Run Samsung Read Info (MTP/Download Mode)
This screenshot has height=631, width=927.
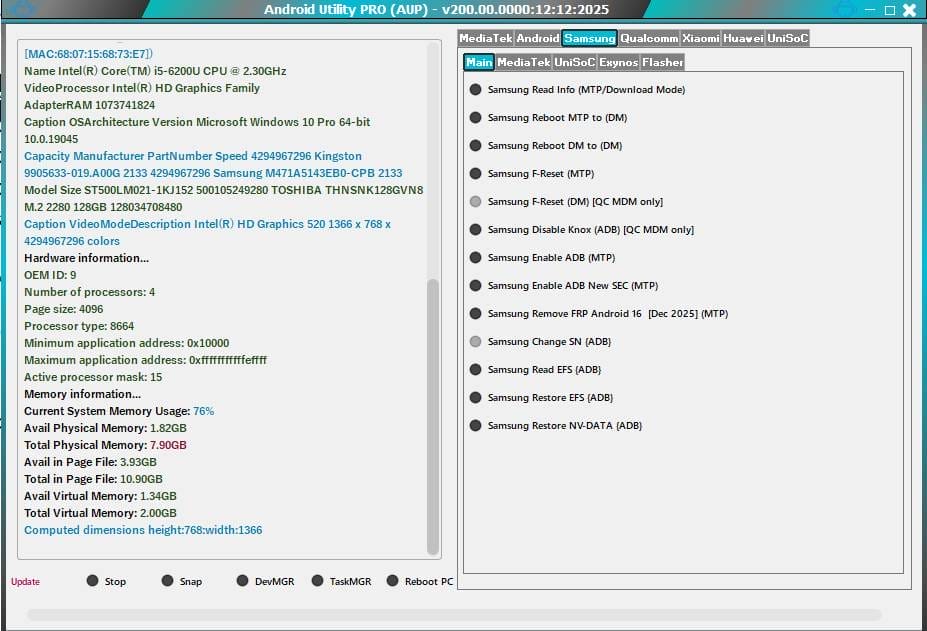pos(475,89)
